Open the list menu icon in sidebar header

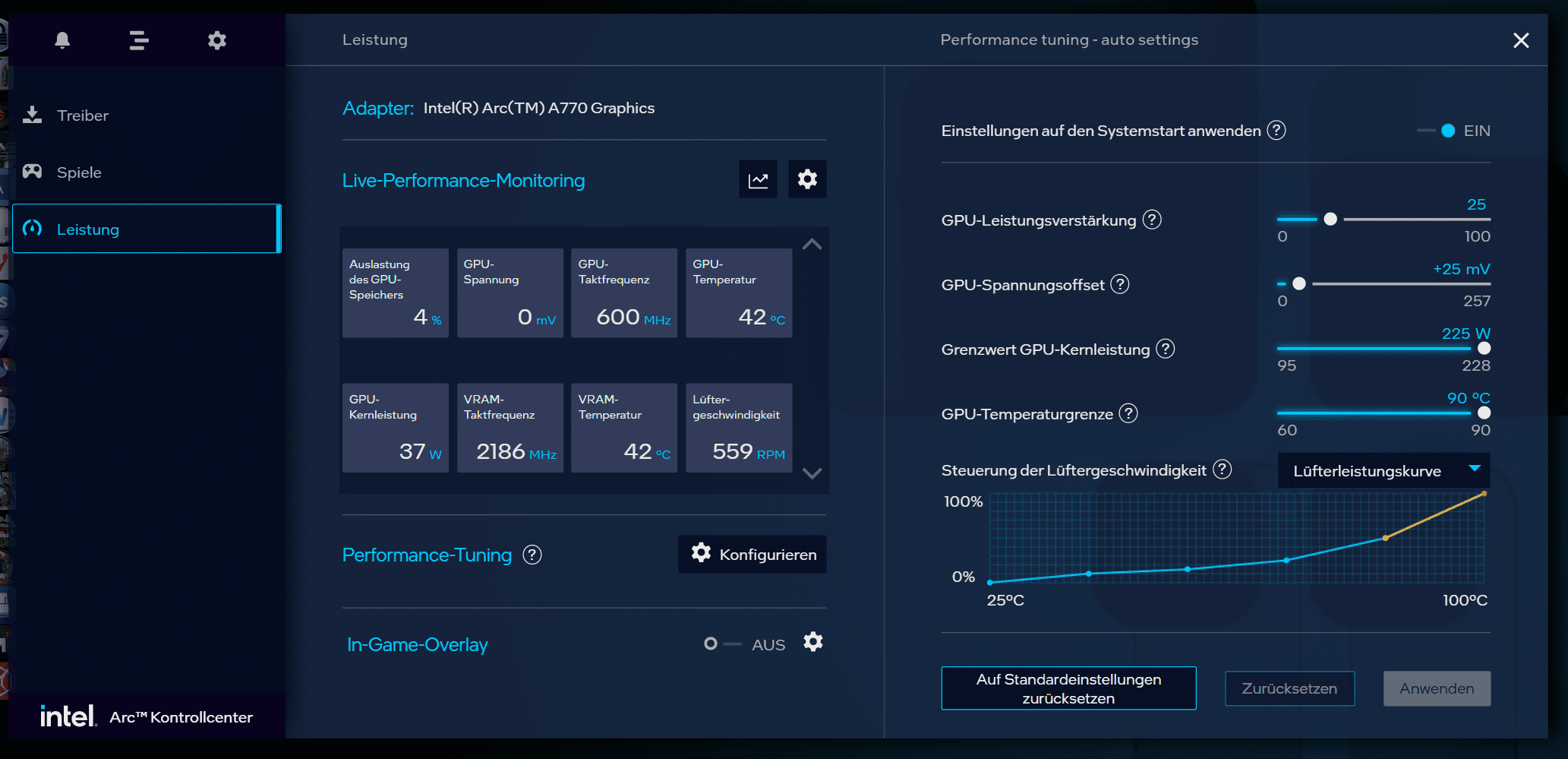139,40
